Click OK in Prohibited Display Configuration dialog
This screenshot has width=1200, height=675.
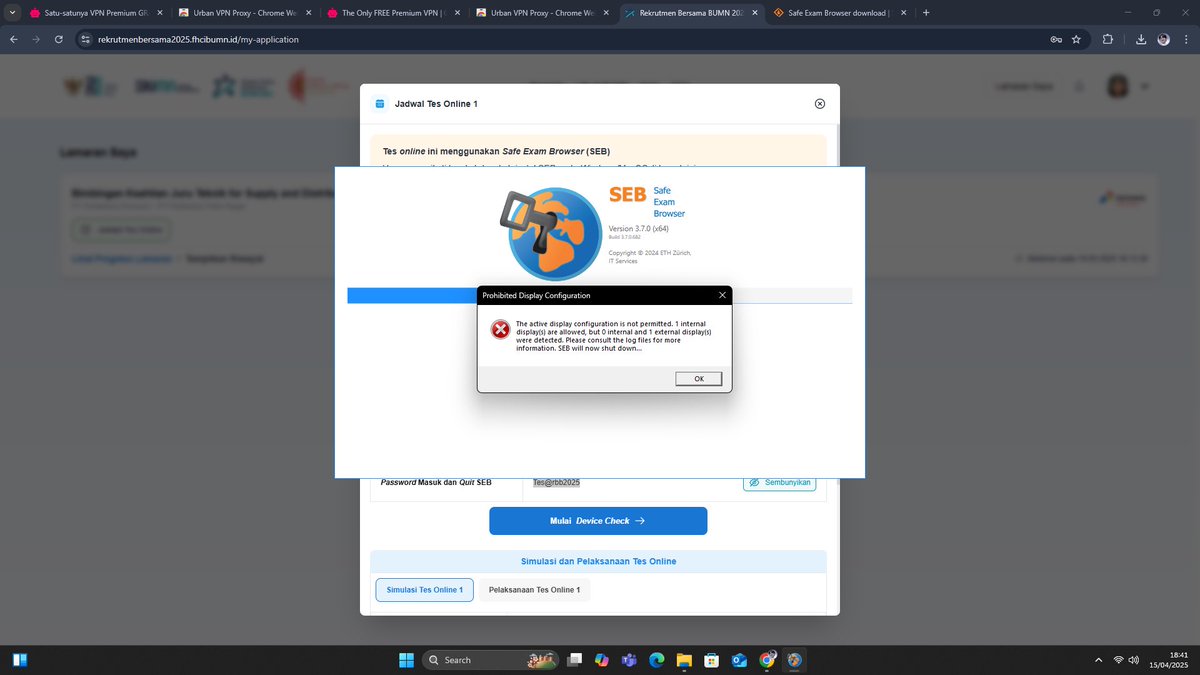[698, 379]
